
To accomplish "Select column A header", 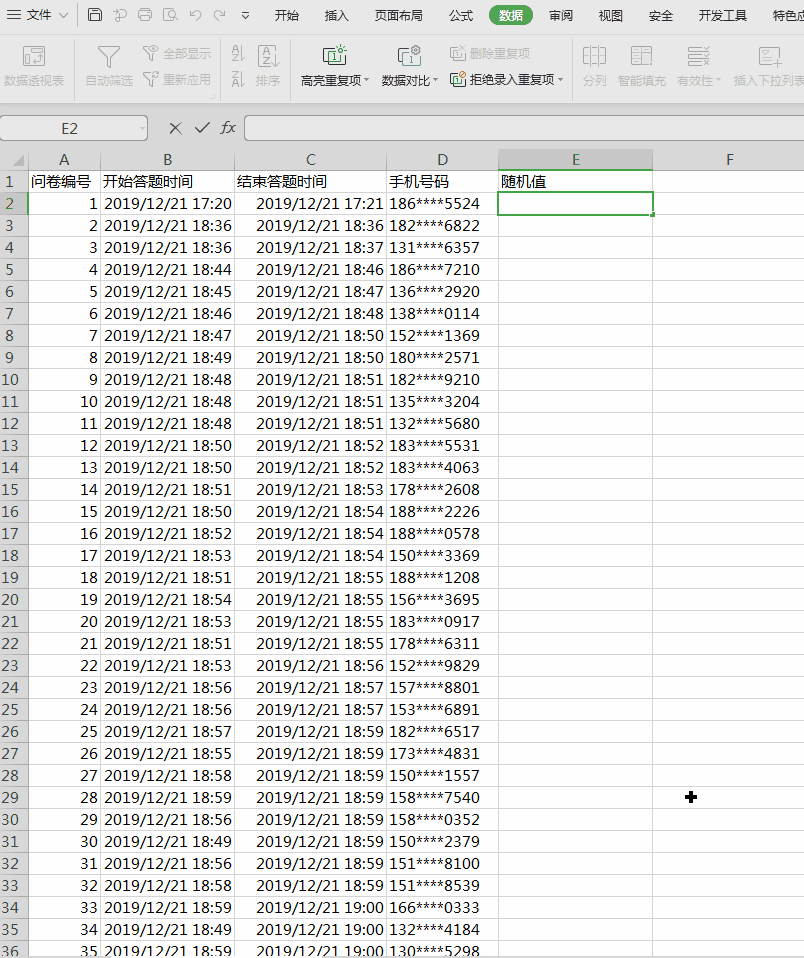I will point(64,160).
